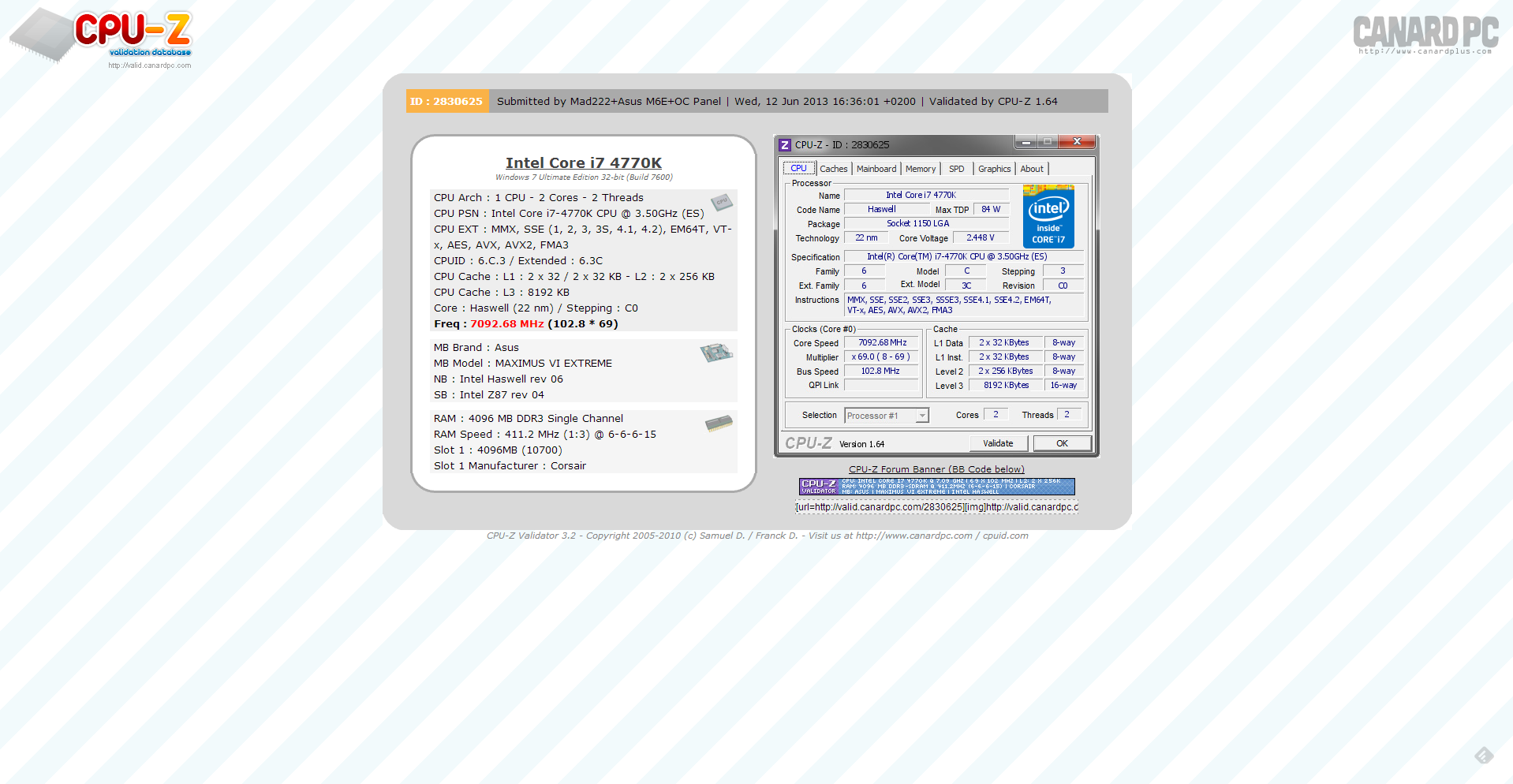The image size is (1513, 784).
Task: Open the Intel Core i7 4770K title link
Action: click(x=584, y=163)
